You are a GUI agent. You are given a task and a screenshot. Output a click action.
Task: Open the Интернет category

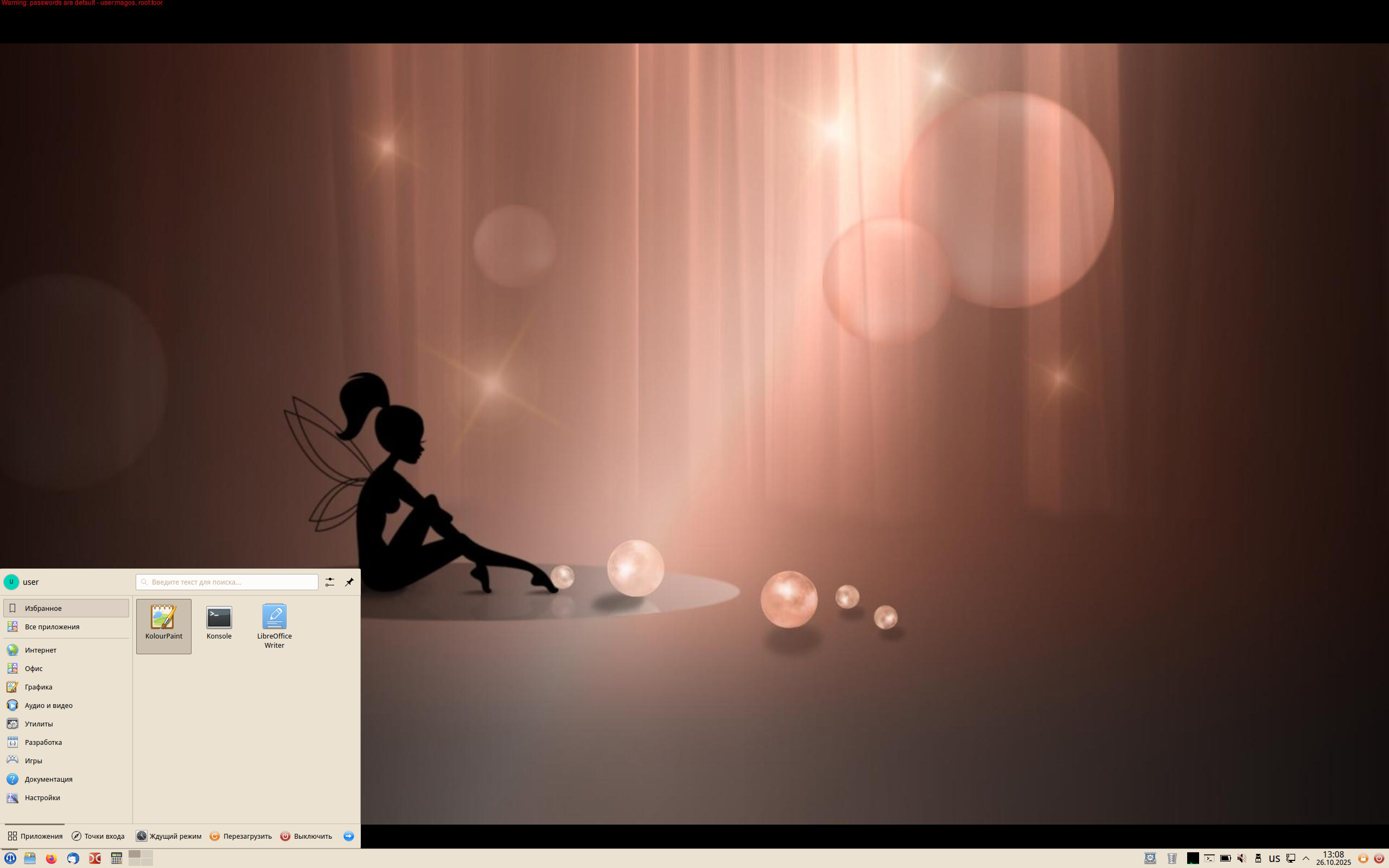pos(66,650)
